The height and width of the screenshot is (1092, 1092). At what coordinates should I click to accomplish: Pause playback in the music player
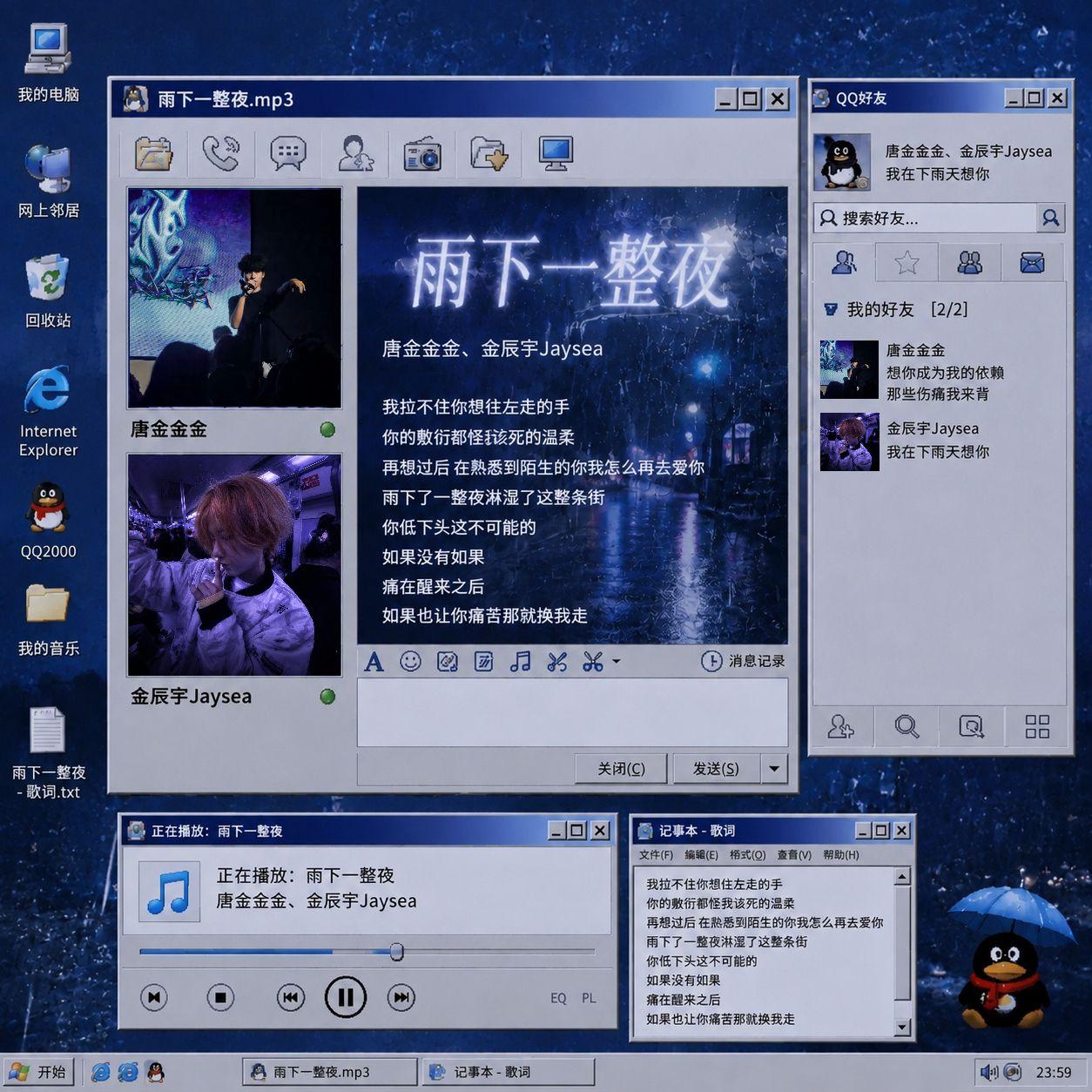[x=346, y=997]
